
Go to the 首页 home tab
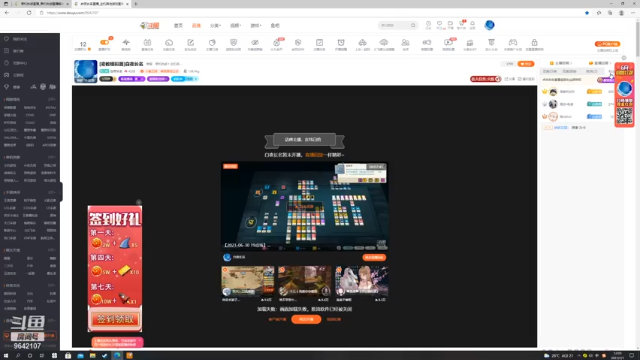click(x=178, y=25)
